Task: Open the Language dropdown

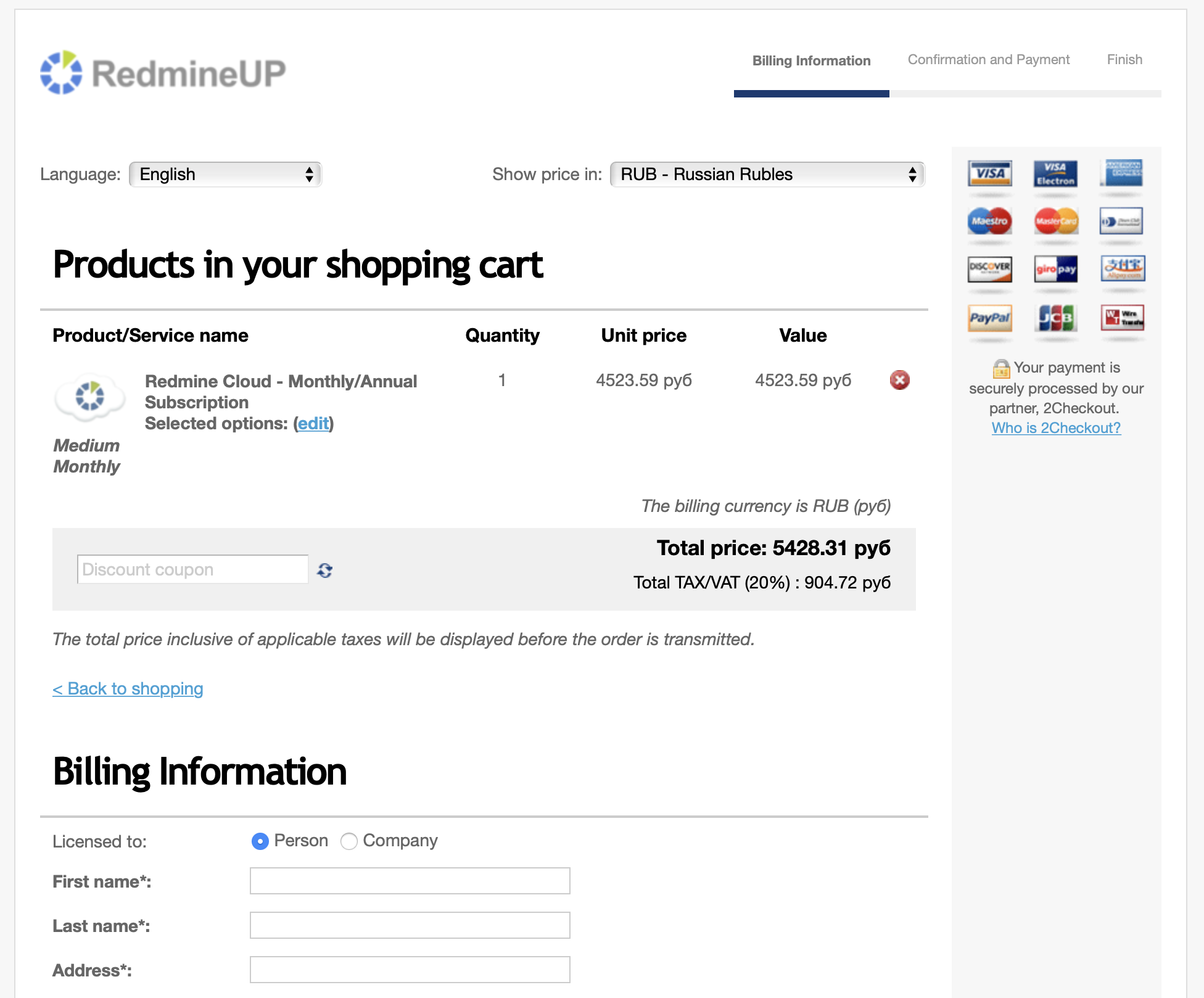Action: pos(226,175)
